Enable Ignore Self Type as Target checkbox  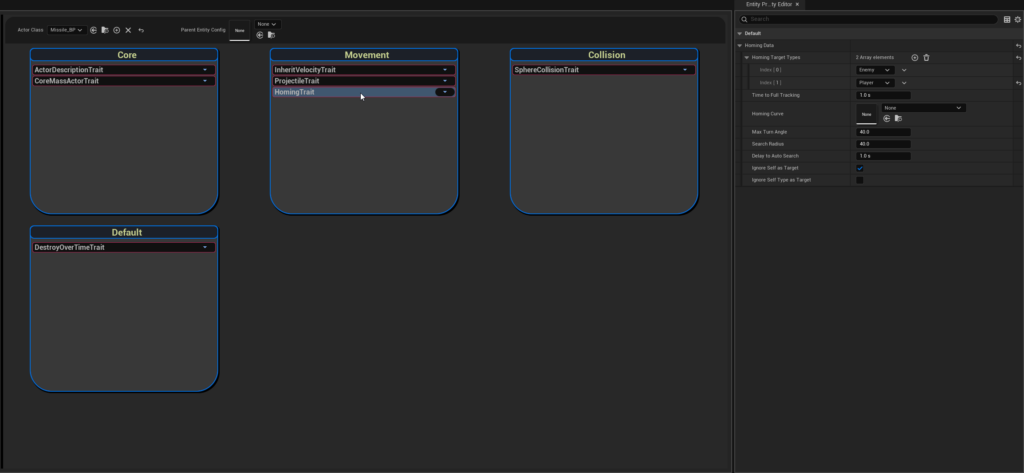point(859,180)
